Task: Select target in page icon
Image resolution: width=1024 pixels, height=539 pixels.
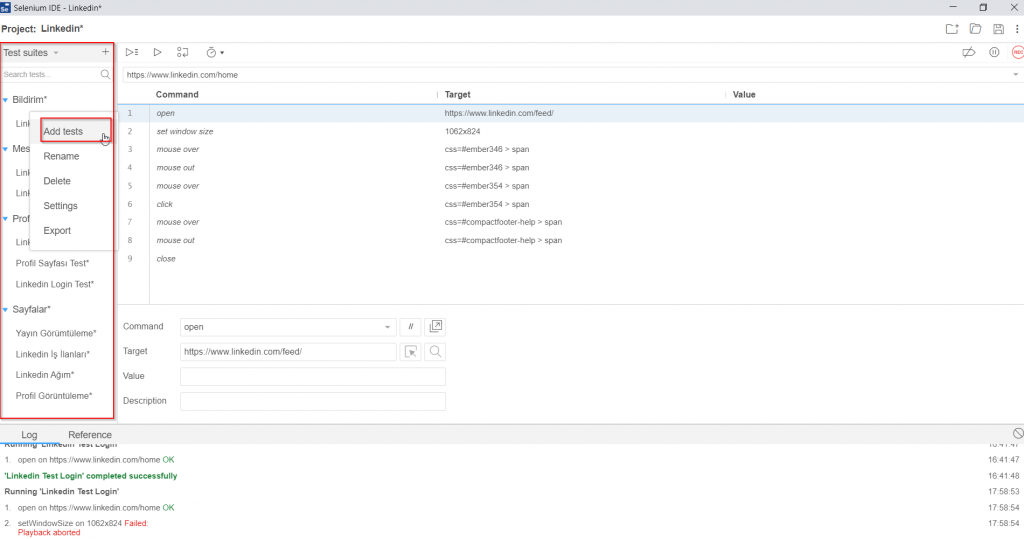Action: click(x=411, y=351)
